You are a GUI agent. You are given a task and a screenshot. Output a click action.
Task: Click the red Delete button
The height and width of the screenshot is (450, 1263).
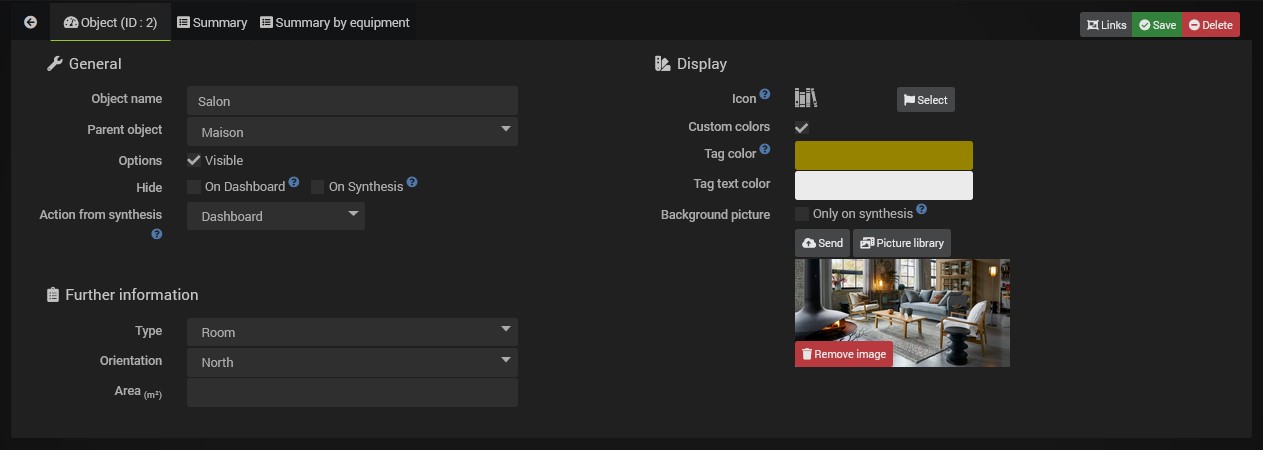[x=1211, y=25]
